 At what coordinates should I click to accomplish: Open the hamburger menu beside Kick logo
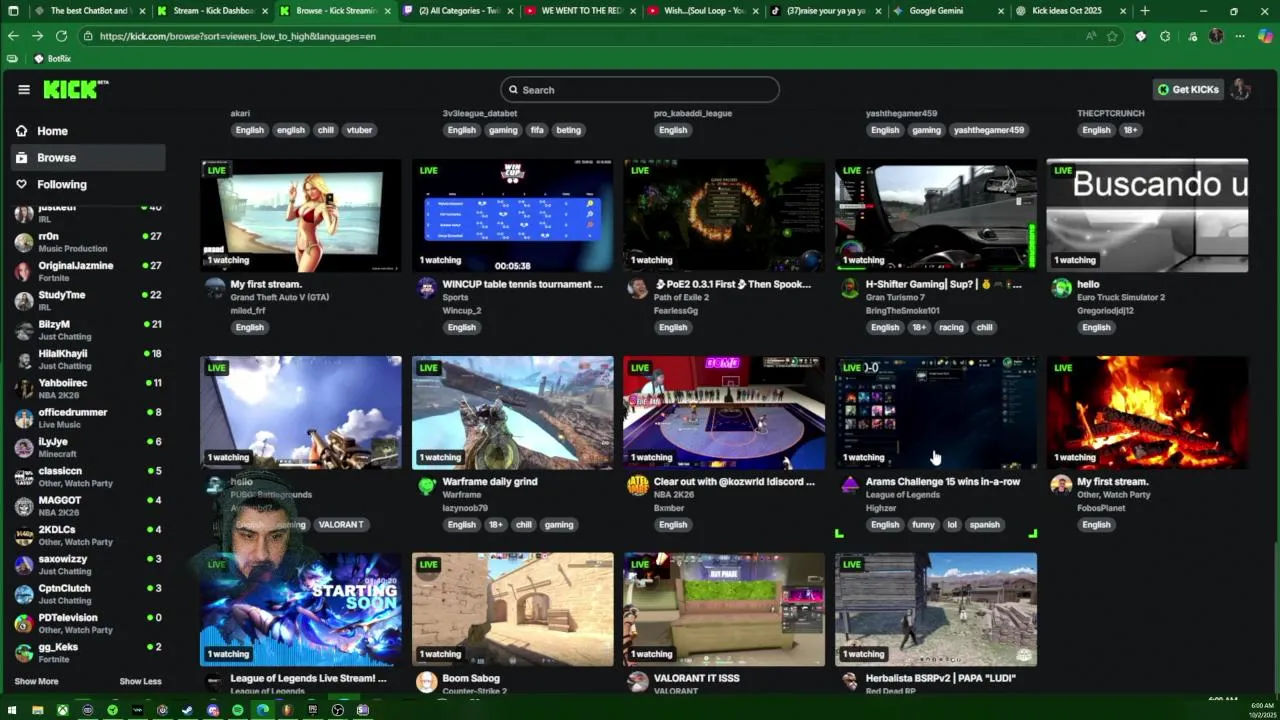pos(24,89)
